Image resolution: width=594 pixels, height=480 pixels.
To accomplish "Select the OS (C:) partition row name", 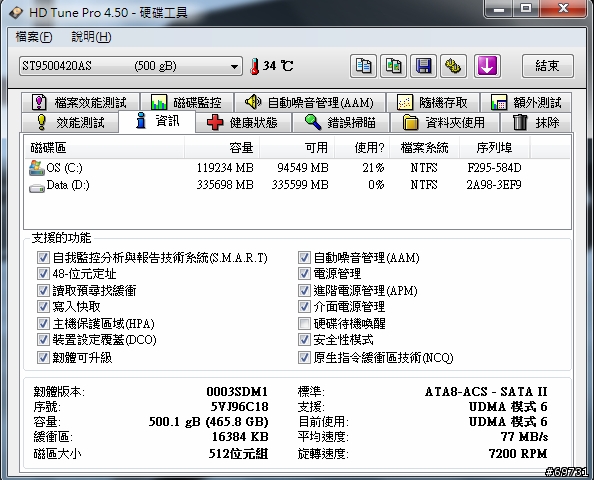I will click(x=64, y=167).
